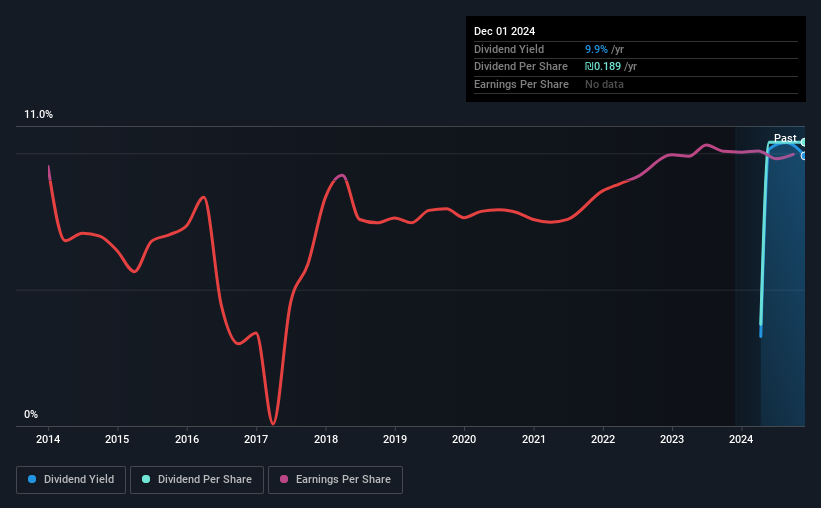Toggle the Earnings Per Share legend button
This screenshot has height=508, width=821.
pos(335,480)
